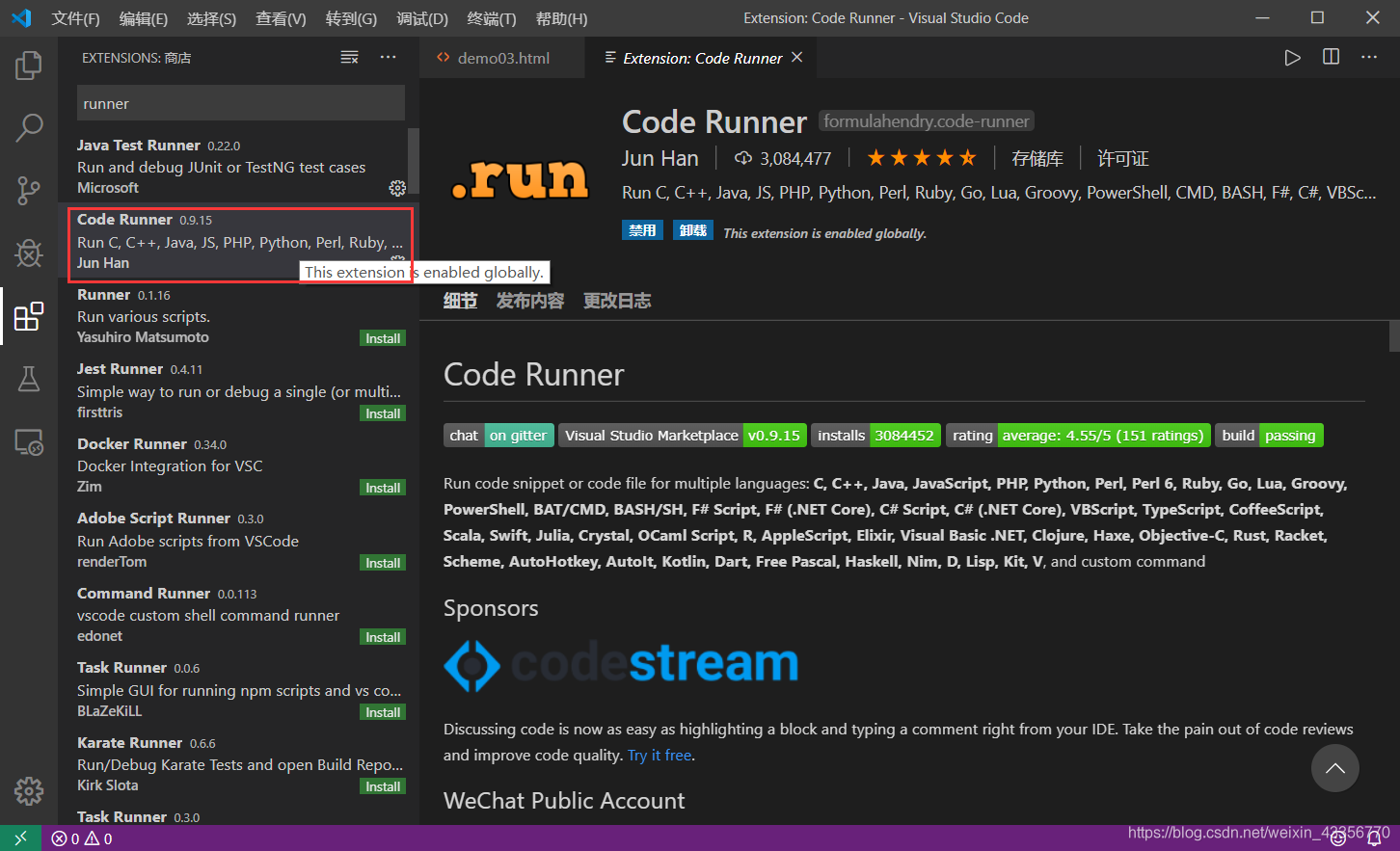Close the Code Runner extension tab
The image size is (1400, 851).
[x=797, y=58]
